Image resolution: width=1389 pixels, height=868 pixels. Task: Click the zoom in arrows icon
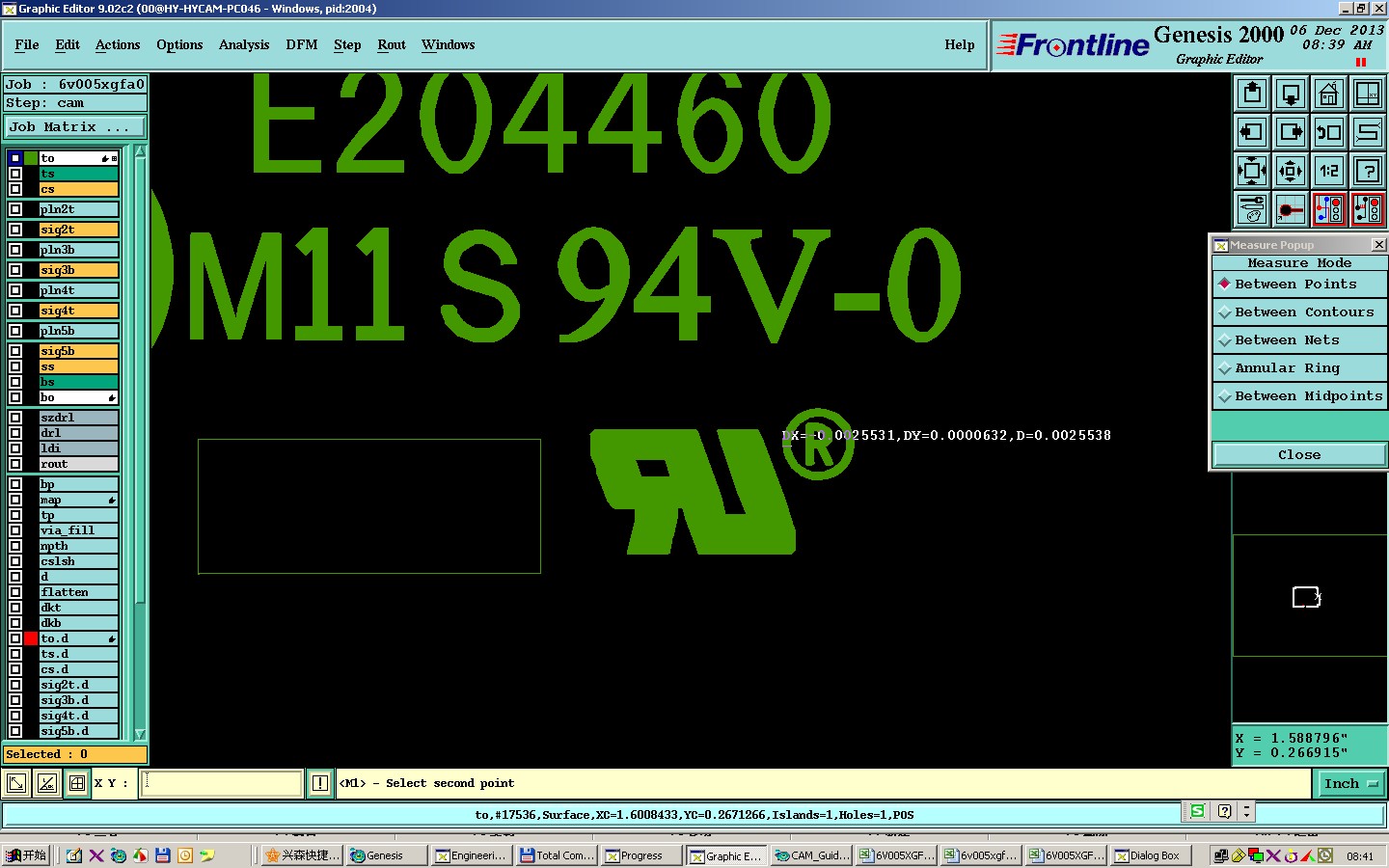click(x=1252, y=171)
